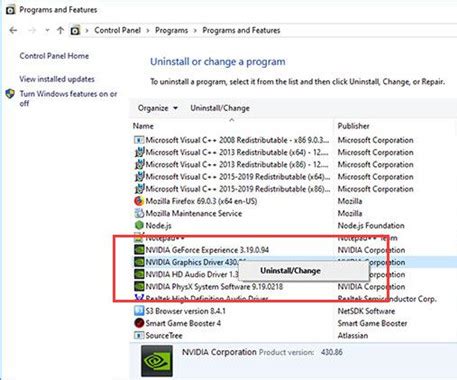Sort by the Publisher column header
The width and height of the screenshot is (457, 380).
353,126
